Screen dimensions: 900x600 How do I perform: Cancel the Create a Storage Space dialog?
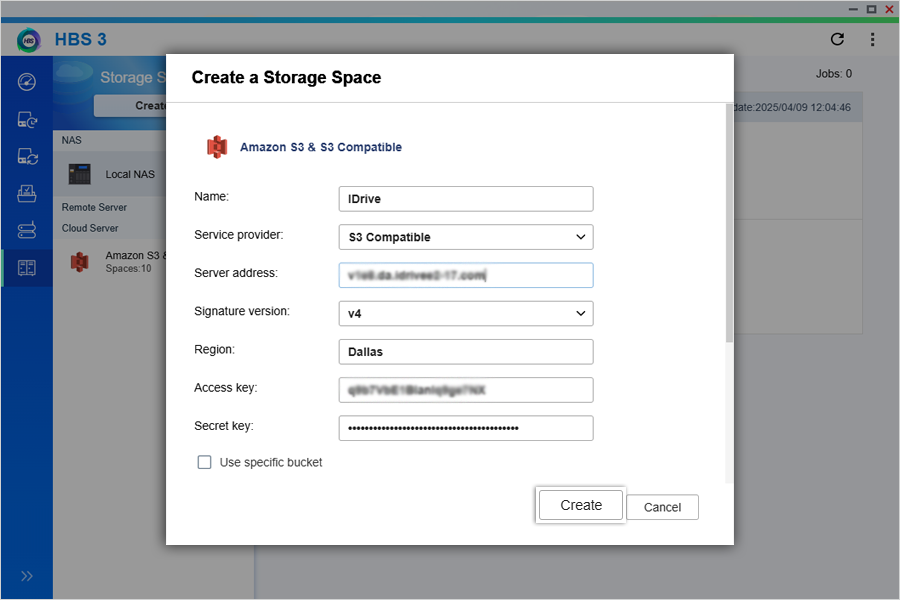pos(662,507)
